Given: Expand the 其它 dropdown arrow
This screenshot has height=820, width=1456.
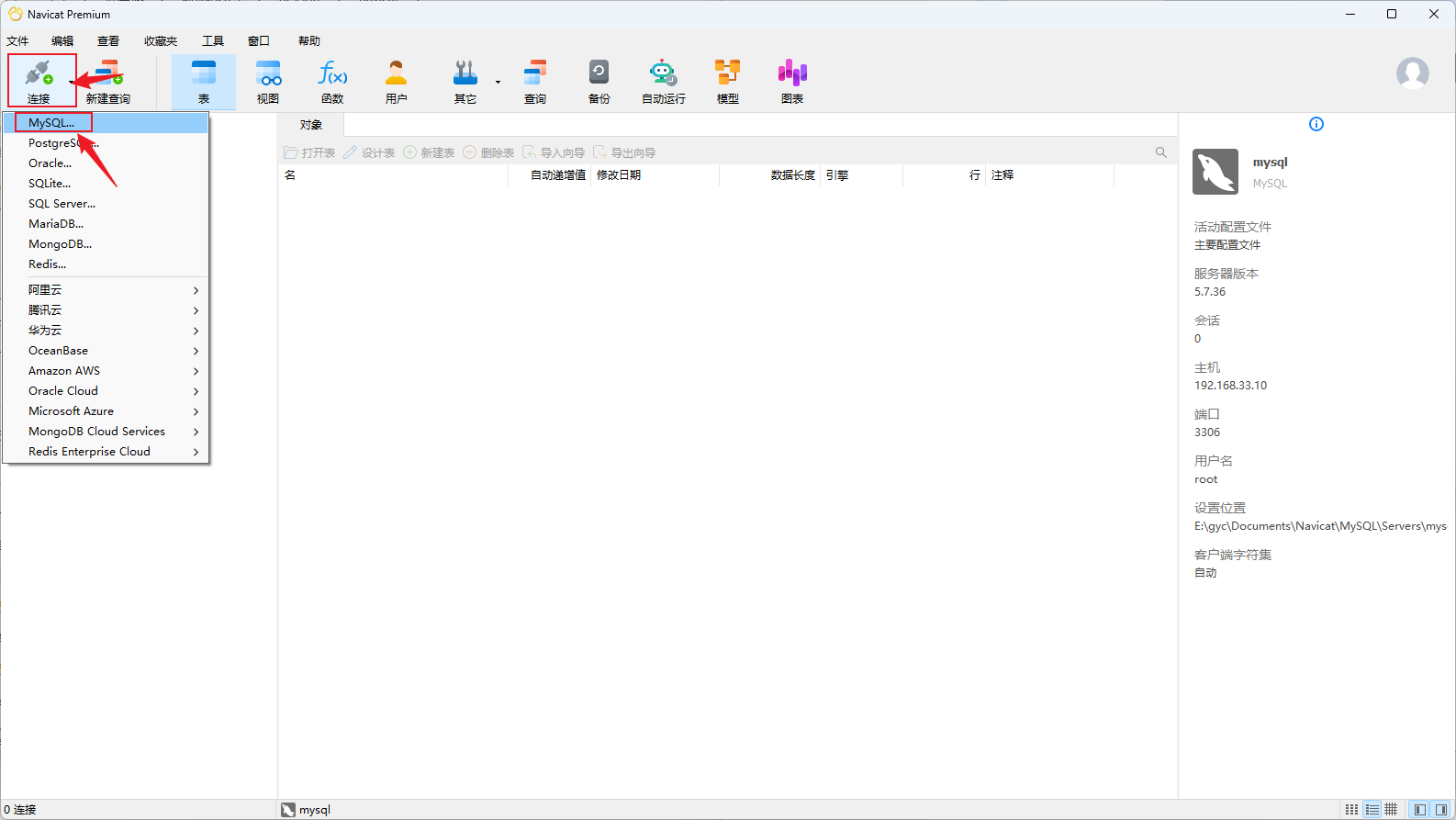Looking at the screenshot, I should (498, 82).
